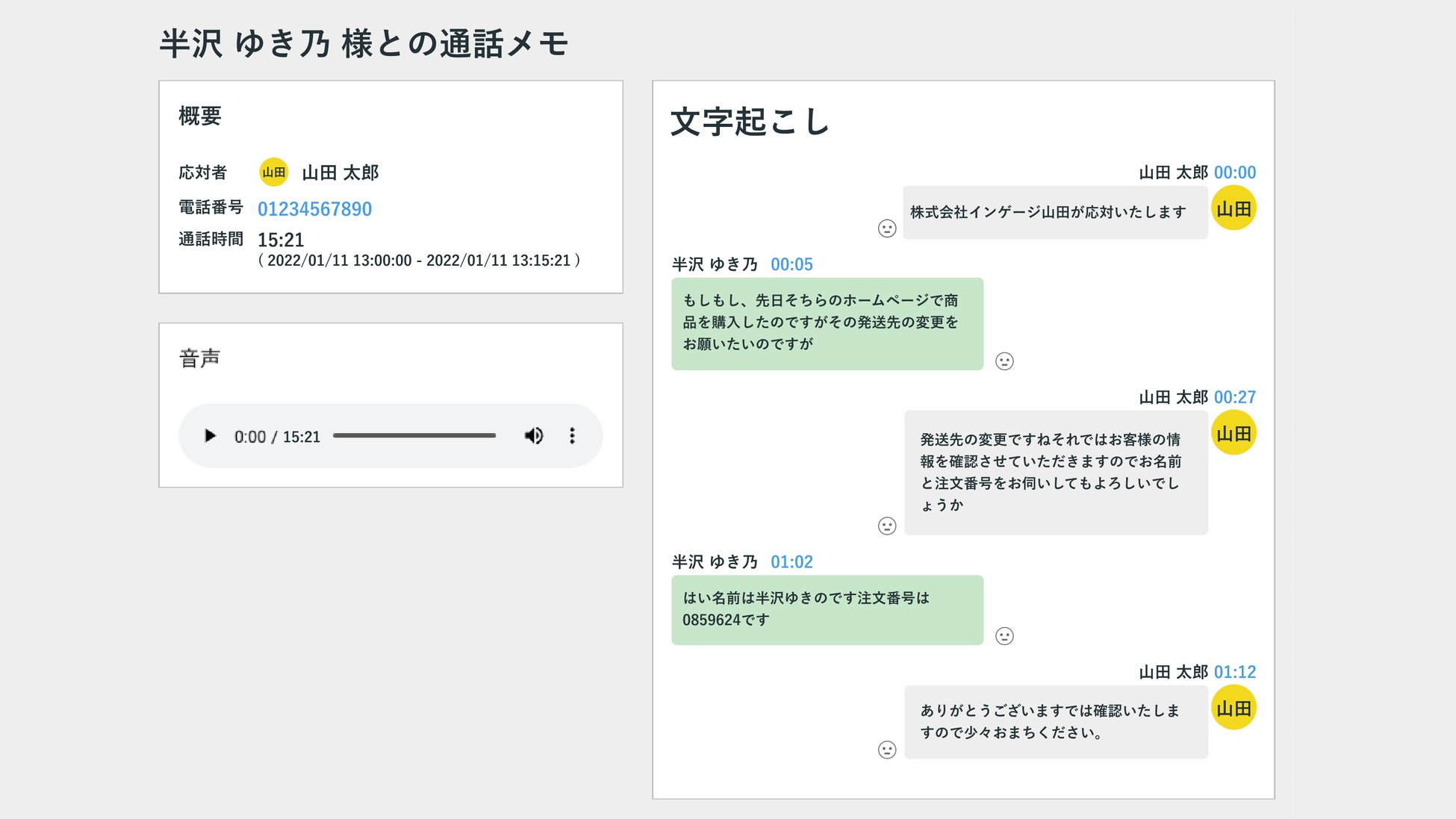Jump to timestamp 01:02 in transcript
1456x819 pixels.
(791, 562)
